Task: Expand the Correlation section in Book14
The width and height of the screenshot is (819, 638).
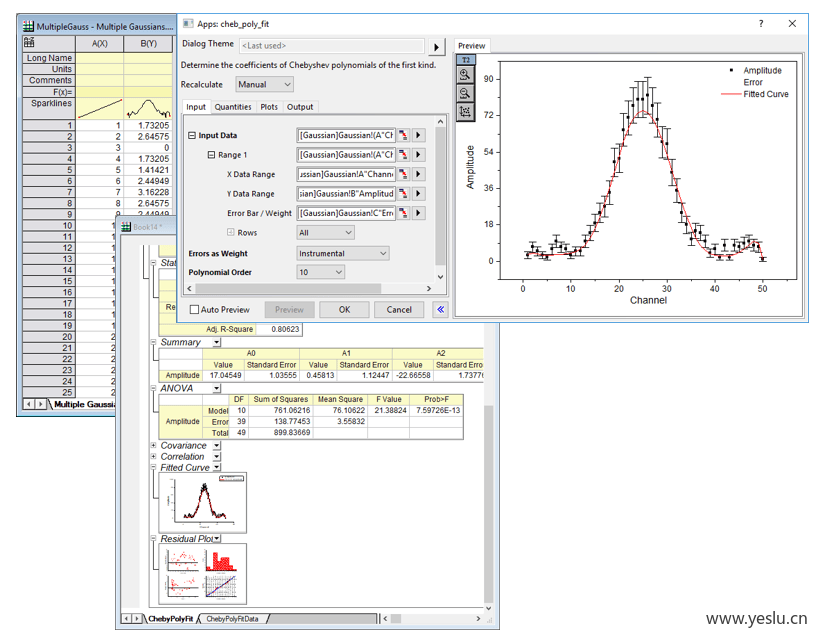Action: coord(154,457)
